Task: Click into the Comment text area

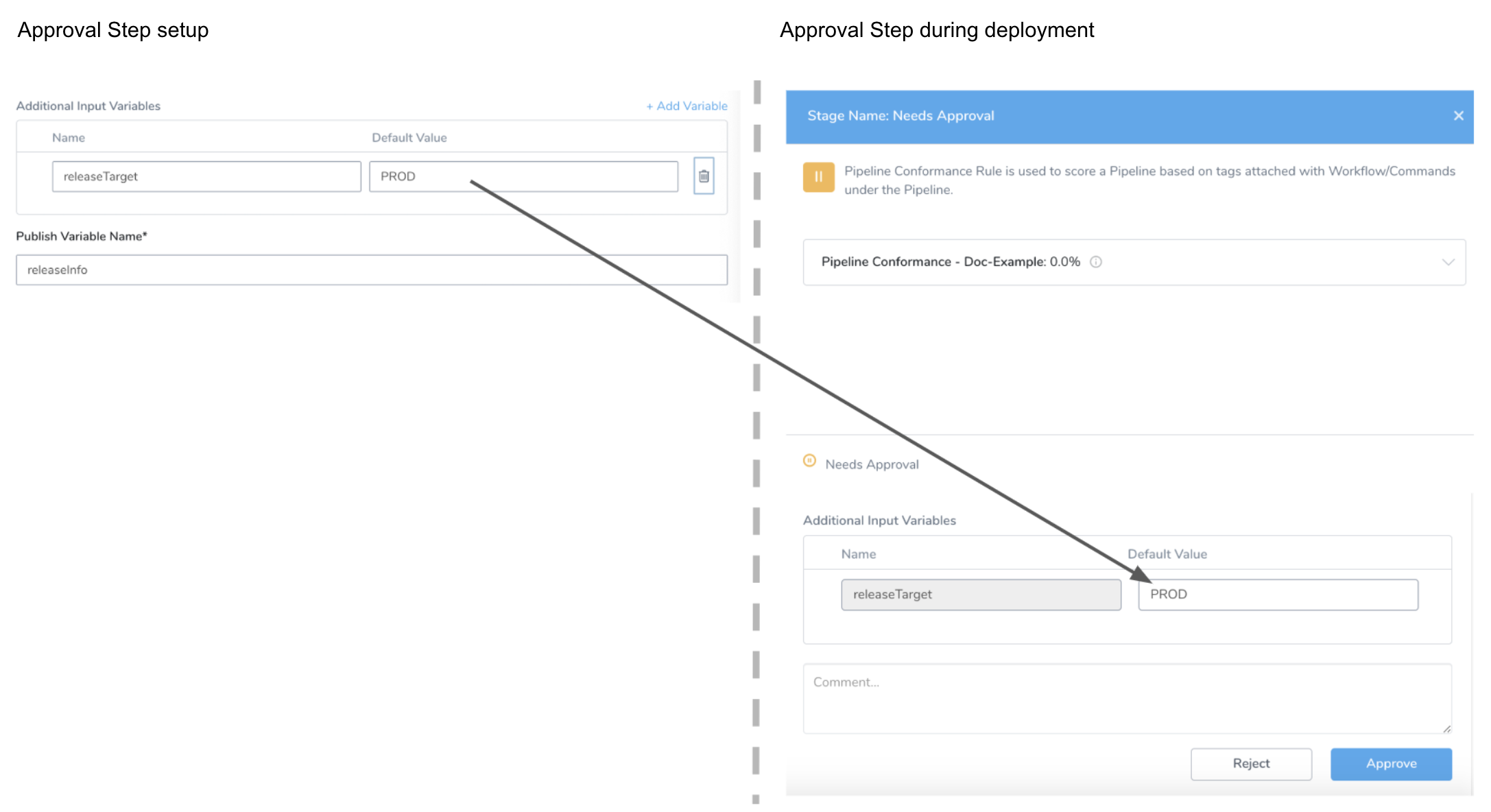Action: pos(1128,699)
